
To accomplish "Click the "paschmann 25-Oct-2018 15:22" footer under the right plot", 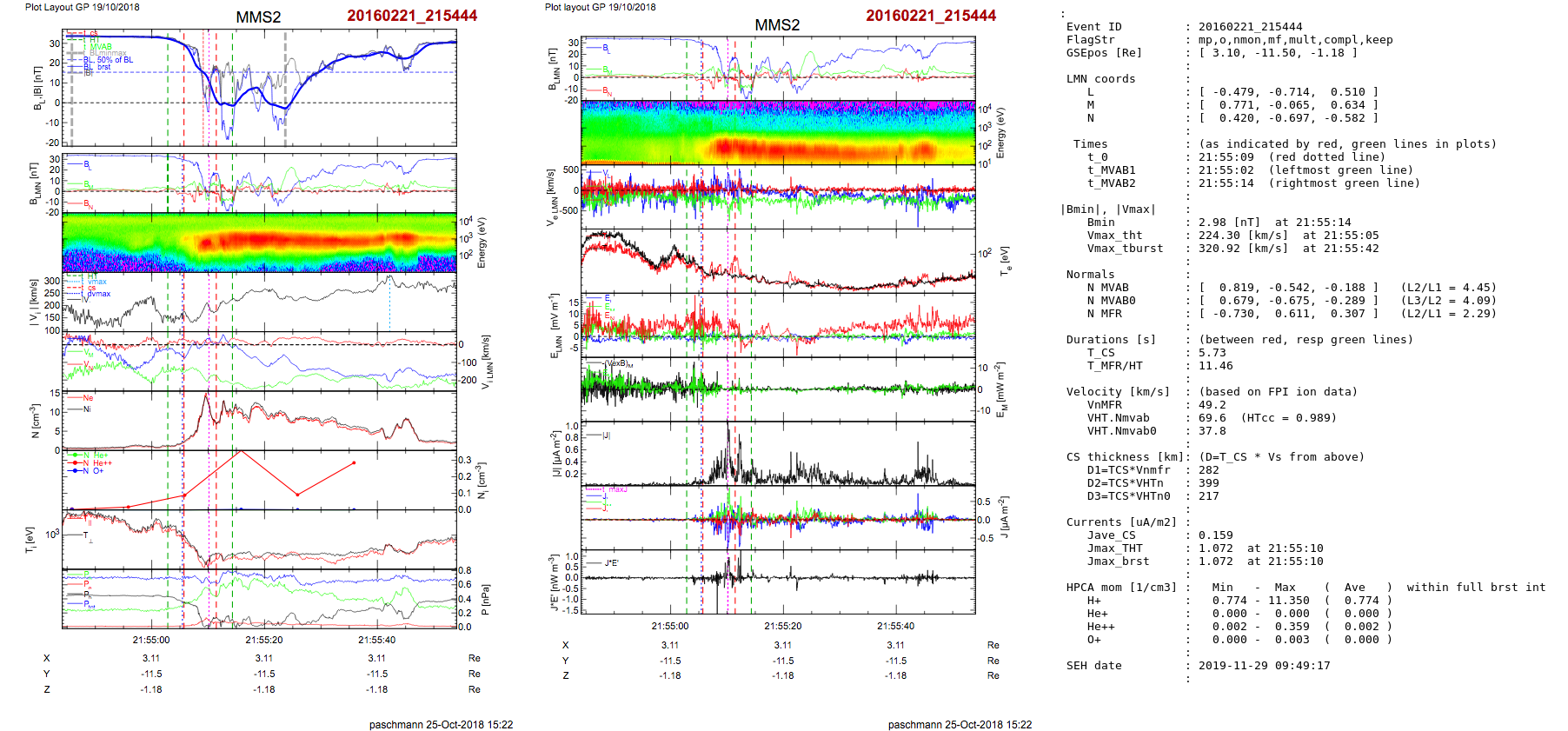I will [960, 724].
